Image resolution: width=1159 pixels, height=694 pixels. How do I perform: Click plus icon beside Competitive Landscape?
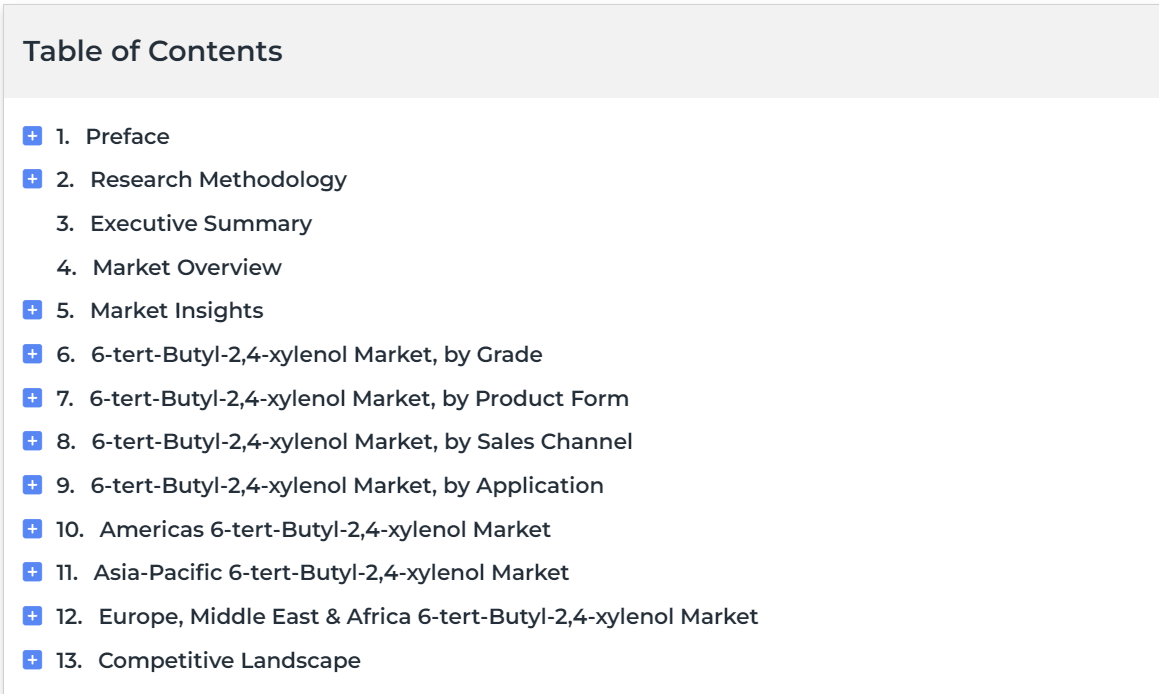(x=33, y=659)
